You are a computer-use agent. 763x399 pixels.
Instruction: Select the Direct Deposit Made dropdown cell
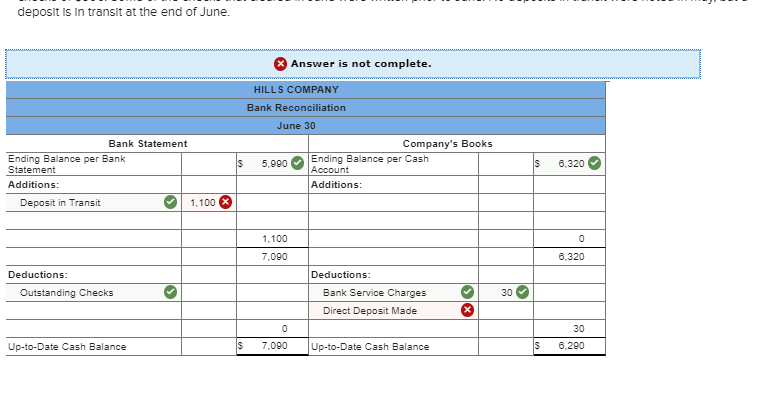(393, 310)
